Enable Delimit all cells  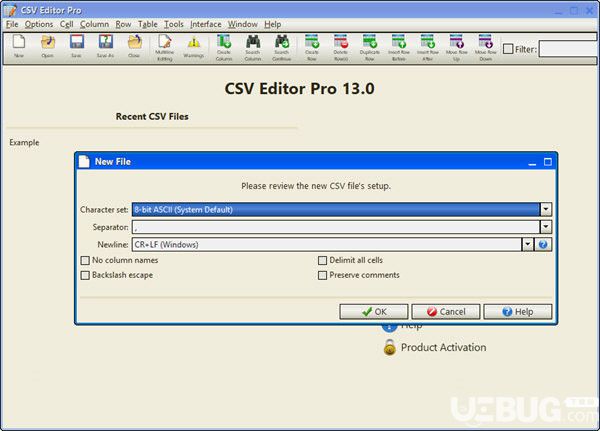[x=323, y=261]
